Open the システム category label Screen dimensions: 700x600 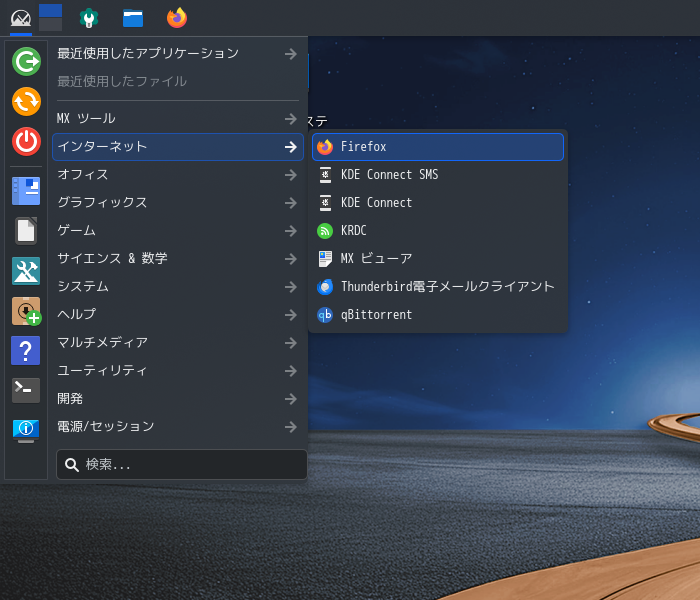pyautogui.click(x=83, y=287)
